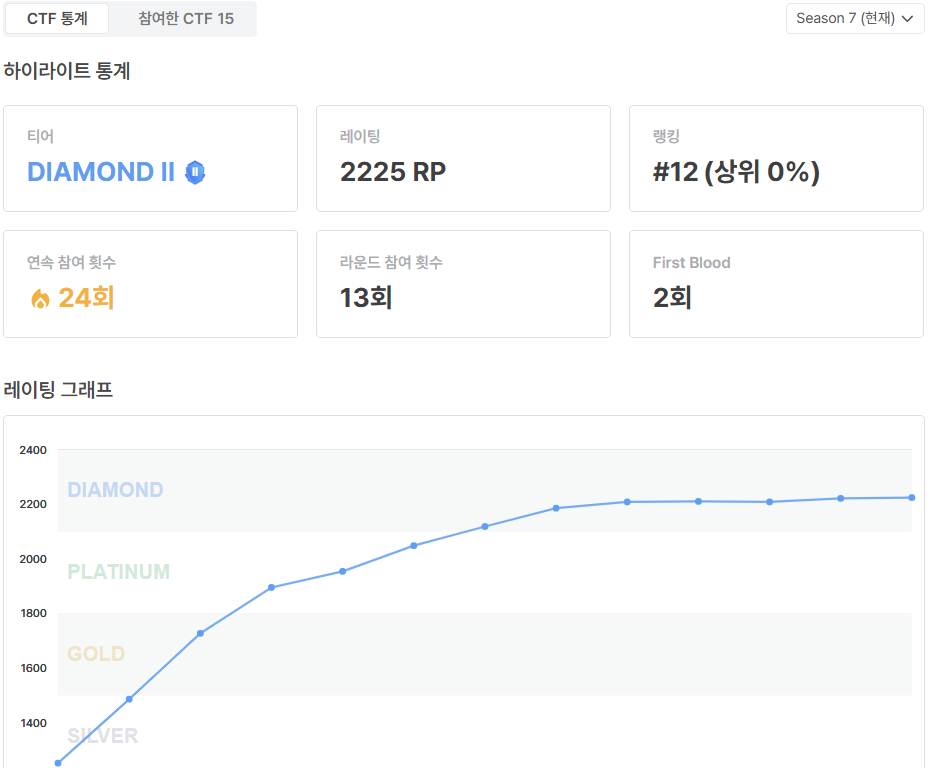The image size is (942, 768).
Task: Click the DIAMOND II tier text
Action: pos(100,172)
